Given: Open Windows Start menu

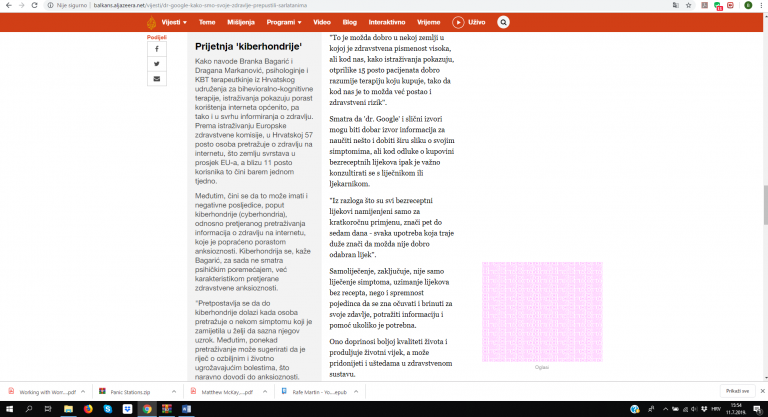Looking at the screenshot, I should coord(8,409).
